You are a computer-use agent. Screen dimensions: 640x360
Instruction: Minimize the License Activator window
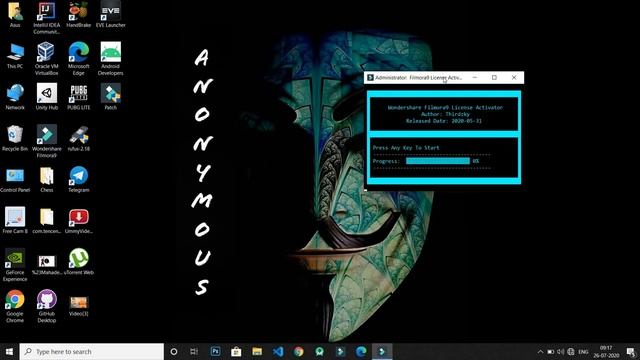click(475, 78)
